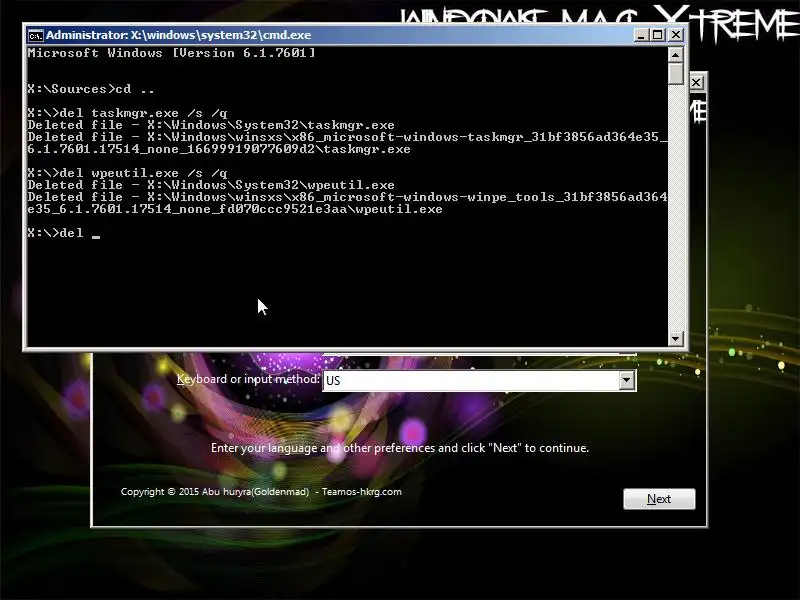The image size is (800, 600).
Task: Maximize the Administrator cmd.exe window
Action: click(x=658, y=35)
